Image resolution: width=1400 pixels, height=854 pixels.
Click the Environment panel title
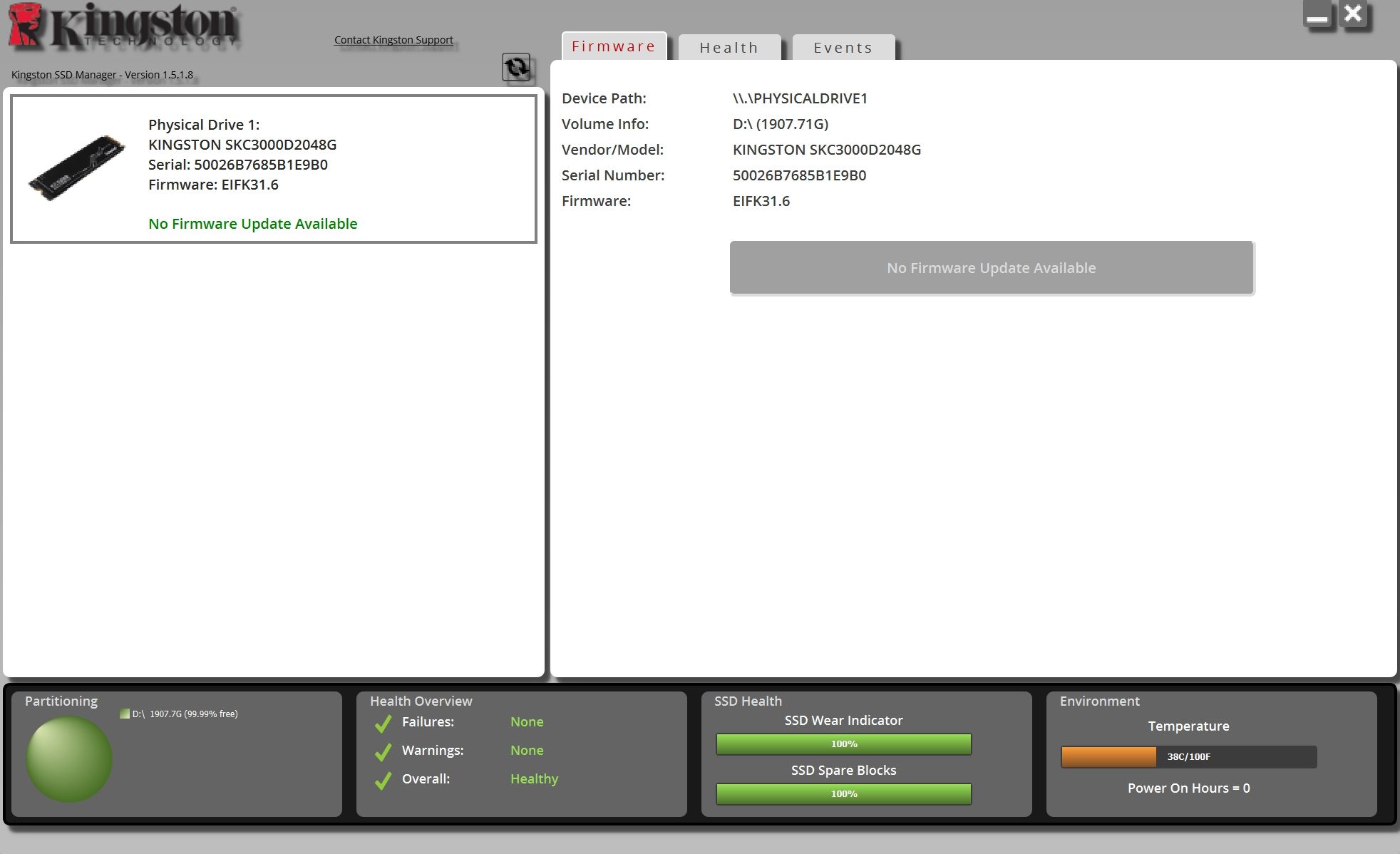(x=1100, y=701)
